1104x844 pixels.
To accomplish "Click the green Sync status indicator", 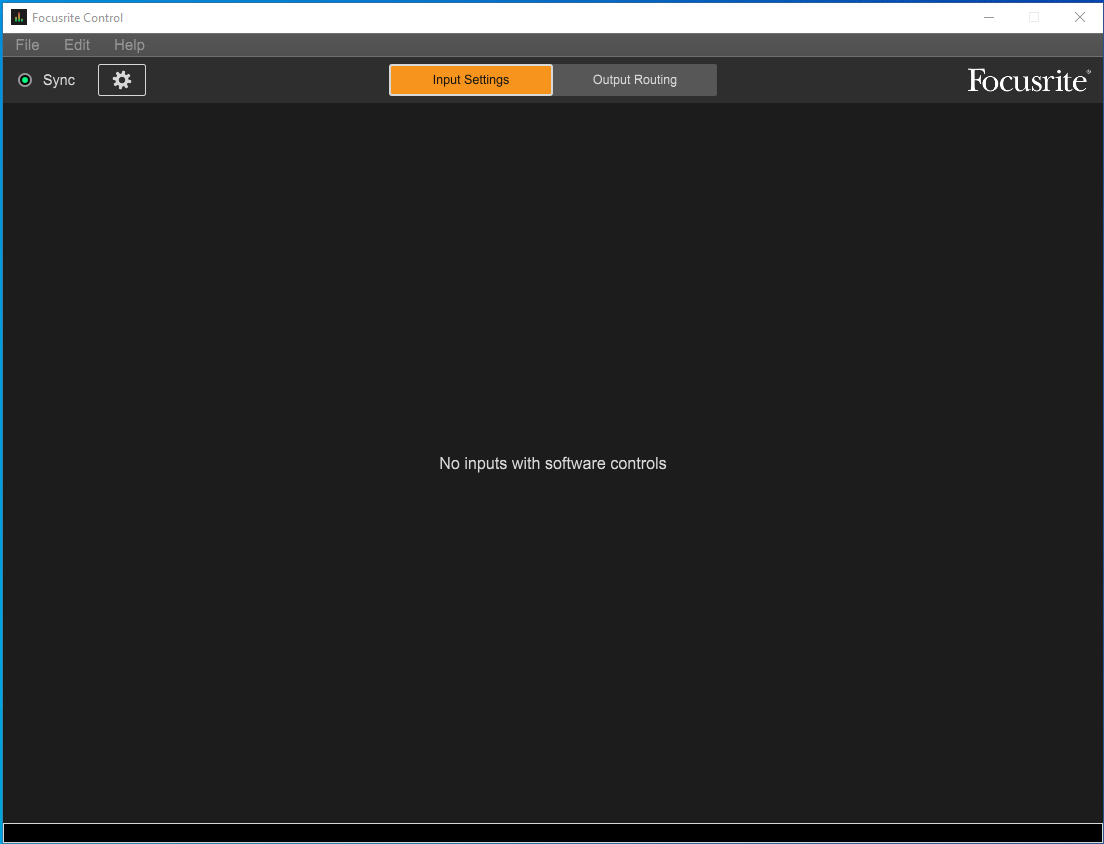I will 25,80.
